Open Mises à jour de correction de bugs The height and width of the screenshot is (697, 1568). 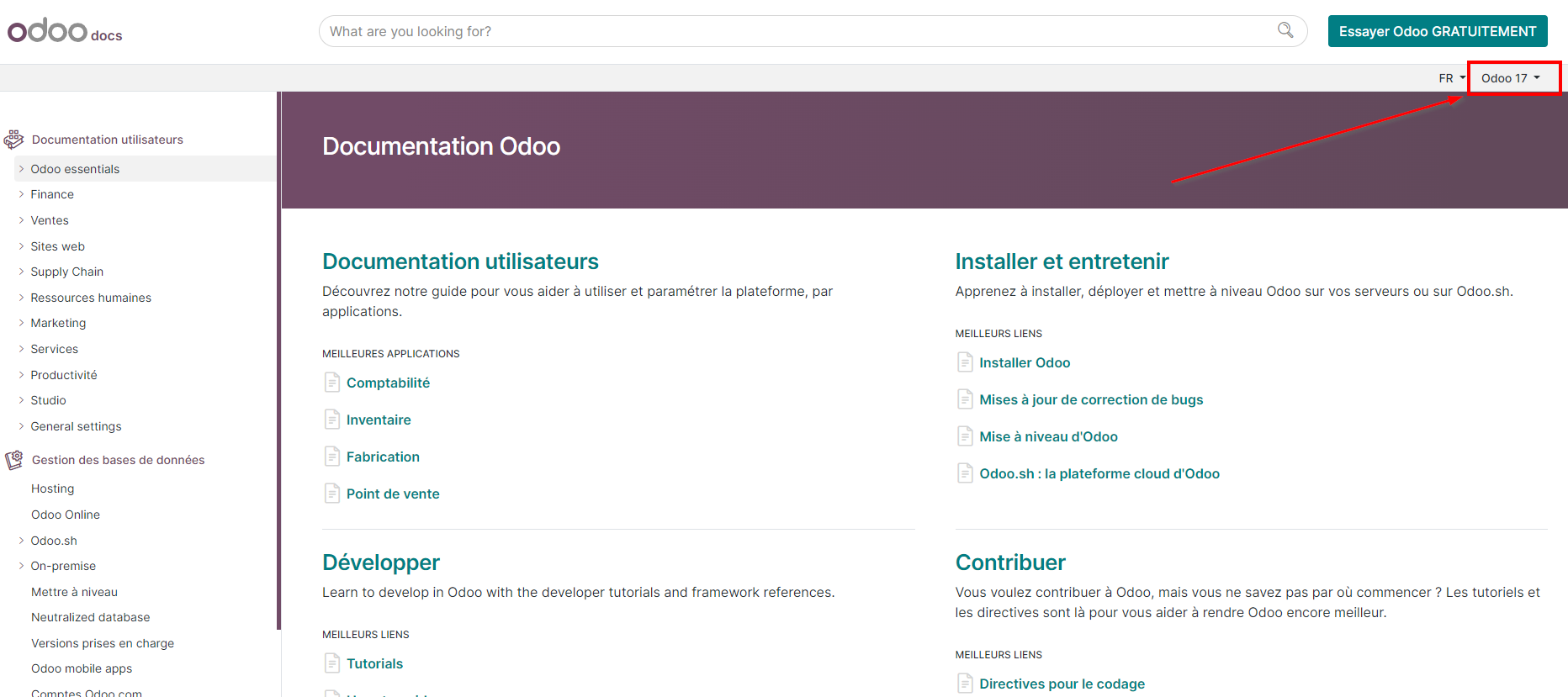point(1091,399)
